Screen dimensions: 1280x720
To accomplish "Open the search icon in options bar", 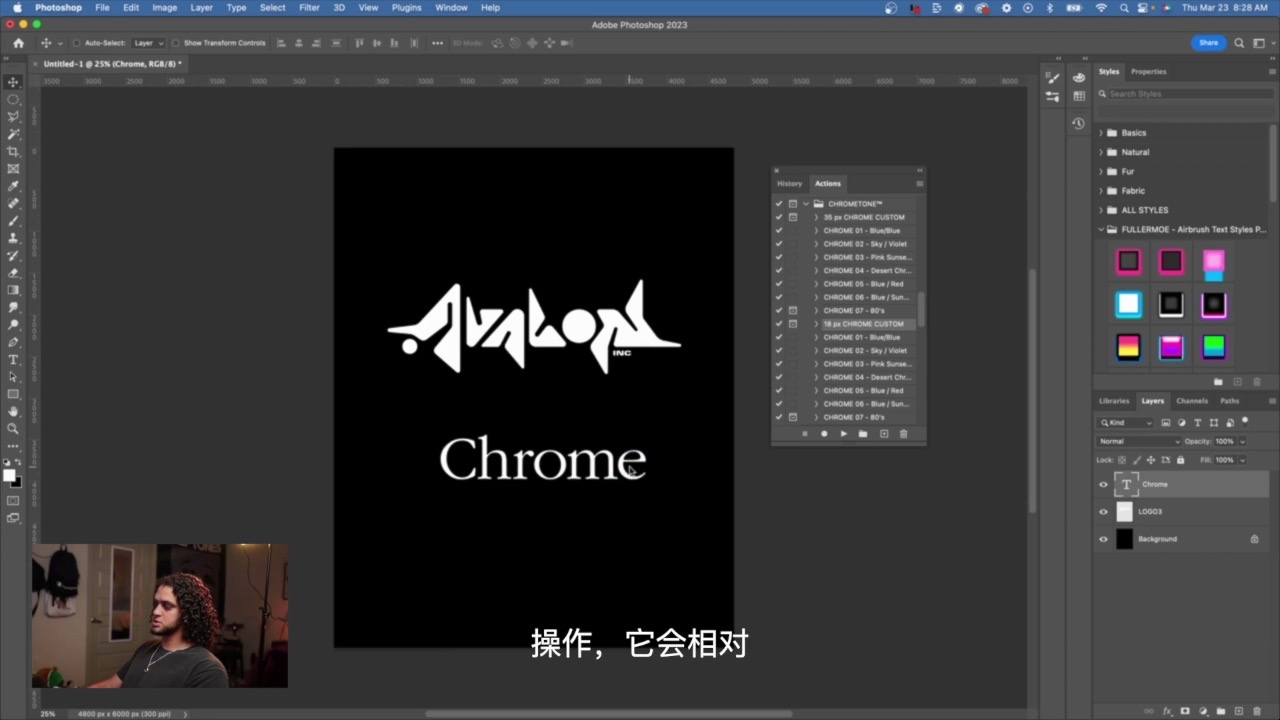I will click(1239, 43).
